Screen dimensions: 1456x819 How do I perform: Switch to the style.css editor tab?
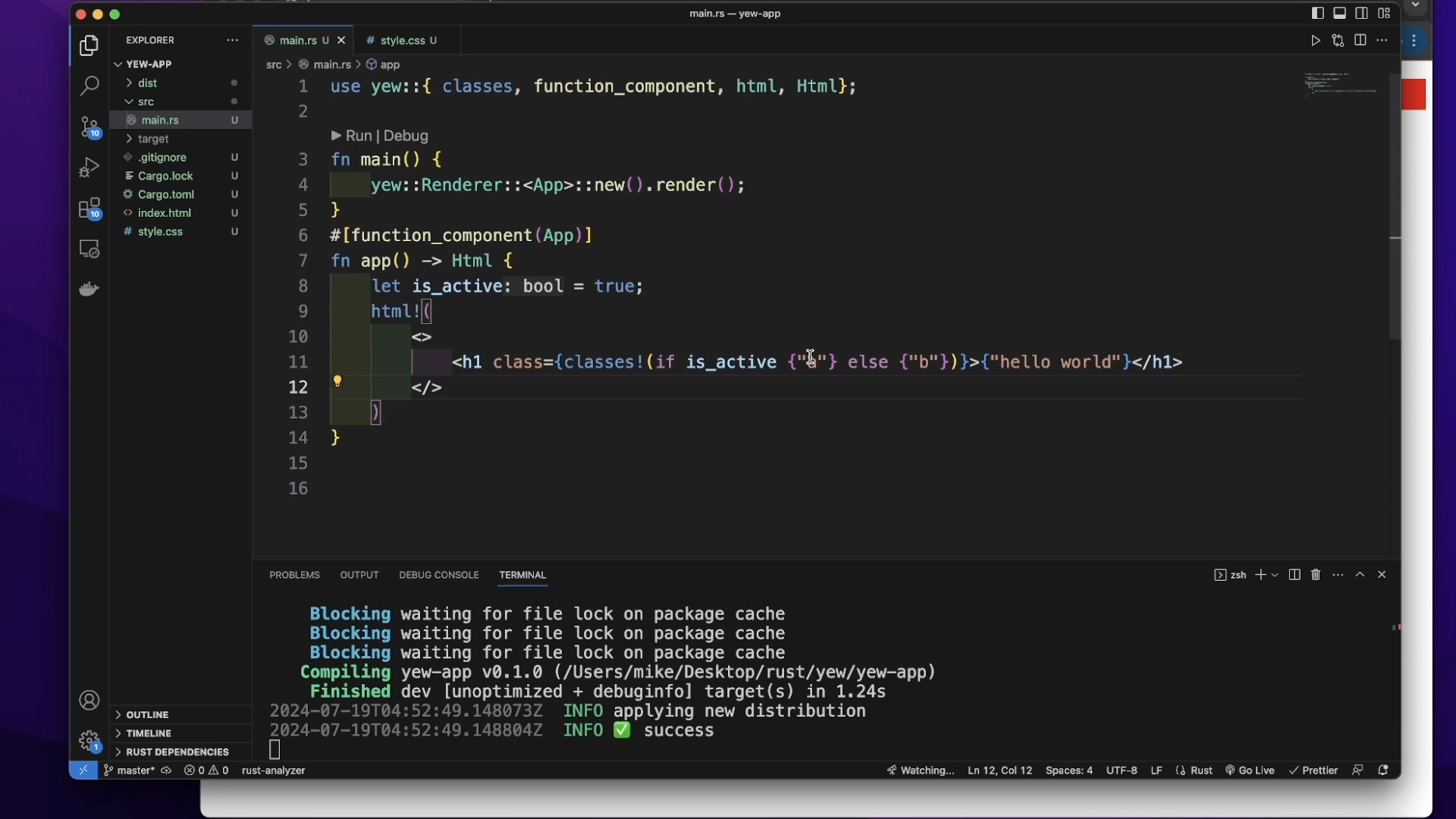(403, 41)
